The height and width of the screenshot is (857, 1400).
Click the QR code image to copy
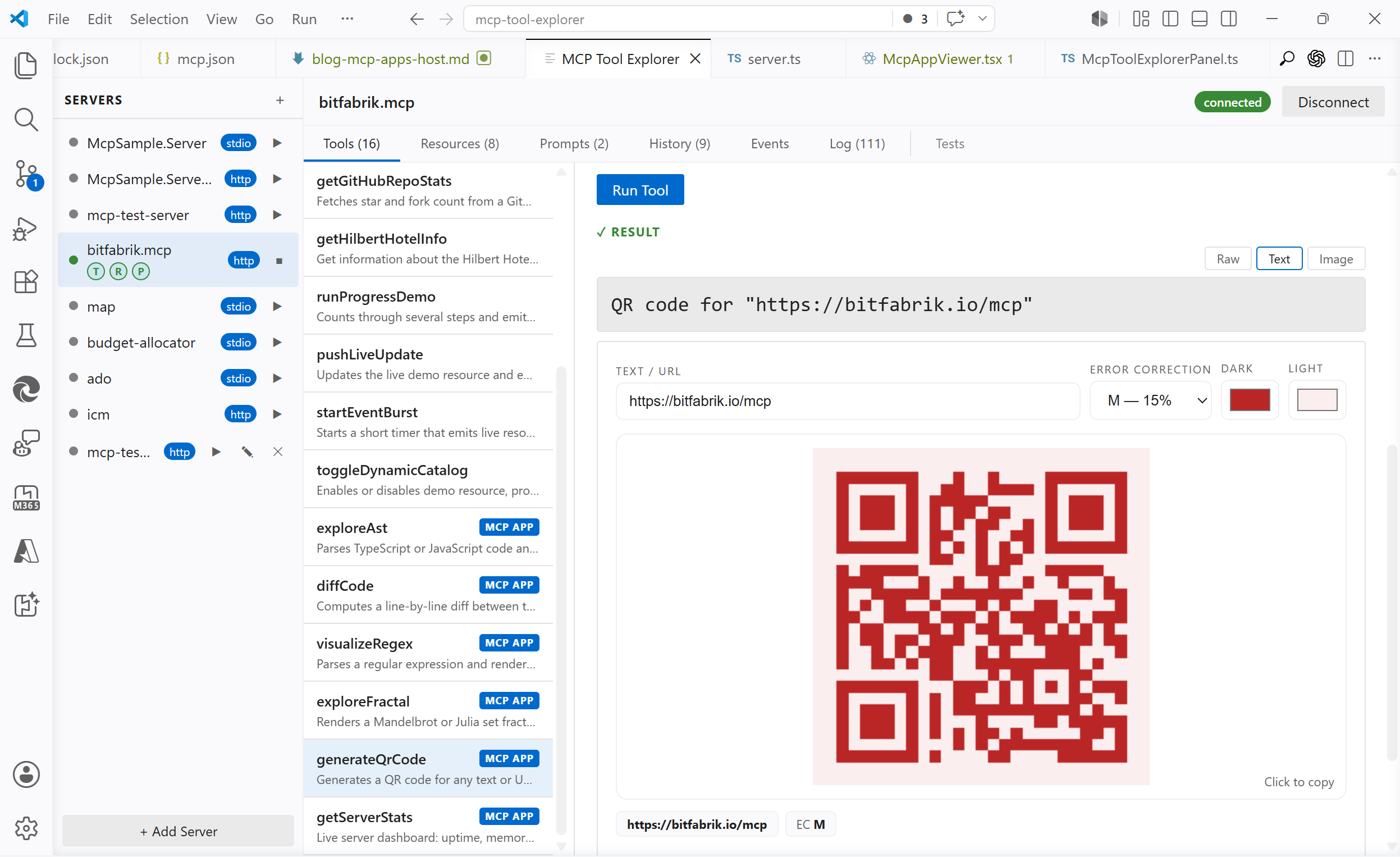click(x=981, y=617)
